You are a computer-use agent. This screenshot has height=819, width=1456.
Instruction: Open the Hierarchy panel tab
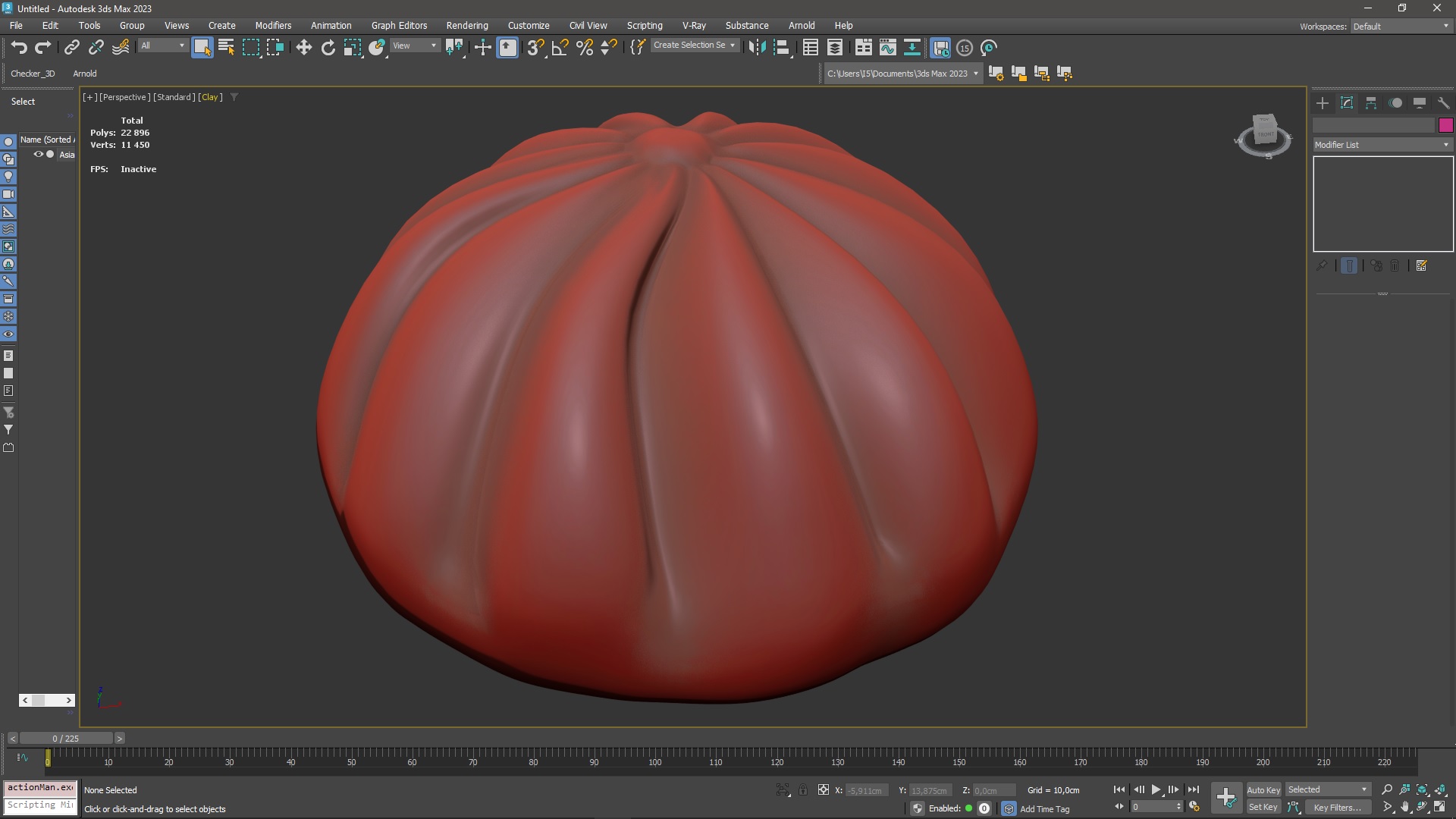pyautogui.click(x=1370, y=103)
